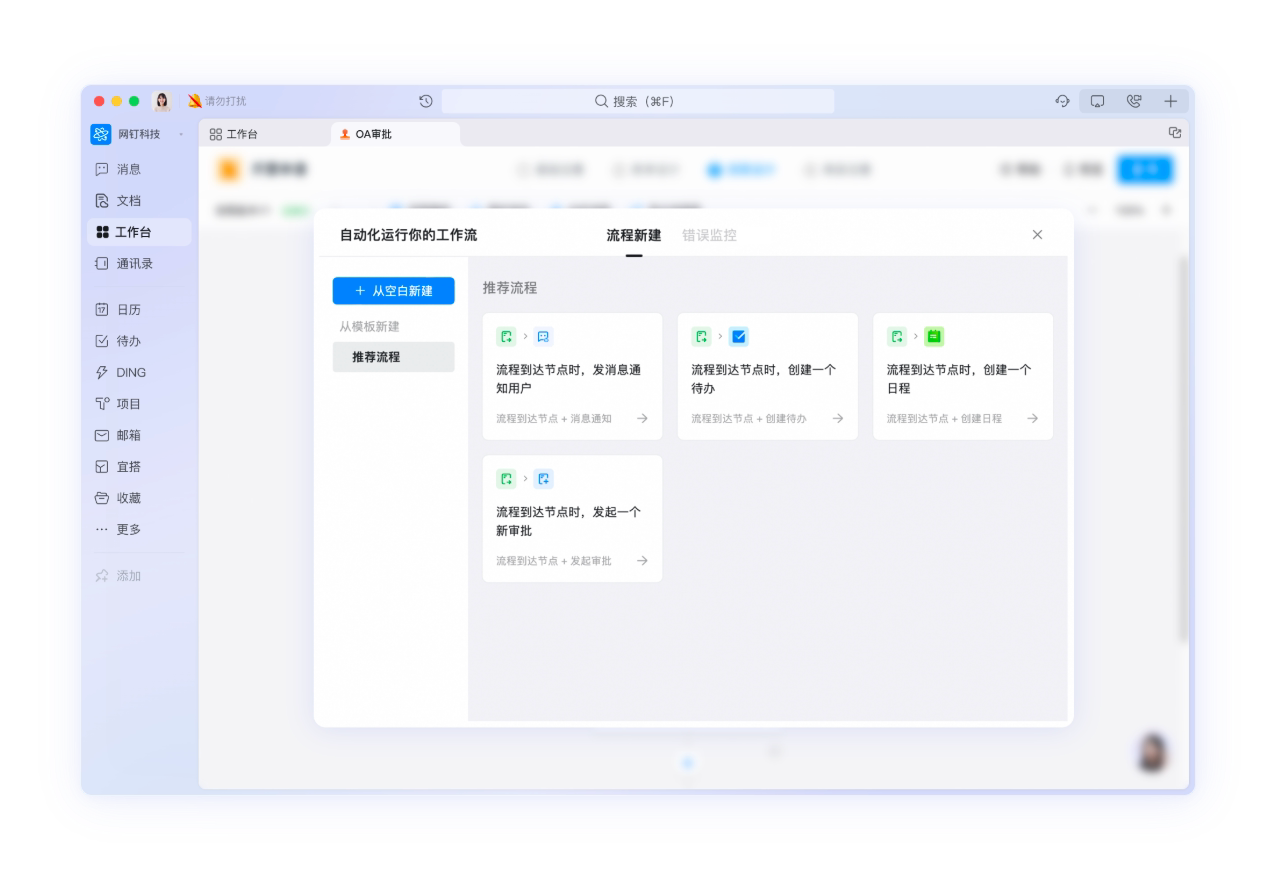The width and height of the screenshot is (1274, 880).
Task: Open 文档 documents in sidebar
Action: coord(128,201)
